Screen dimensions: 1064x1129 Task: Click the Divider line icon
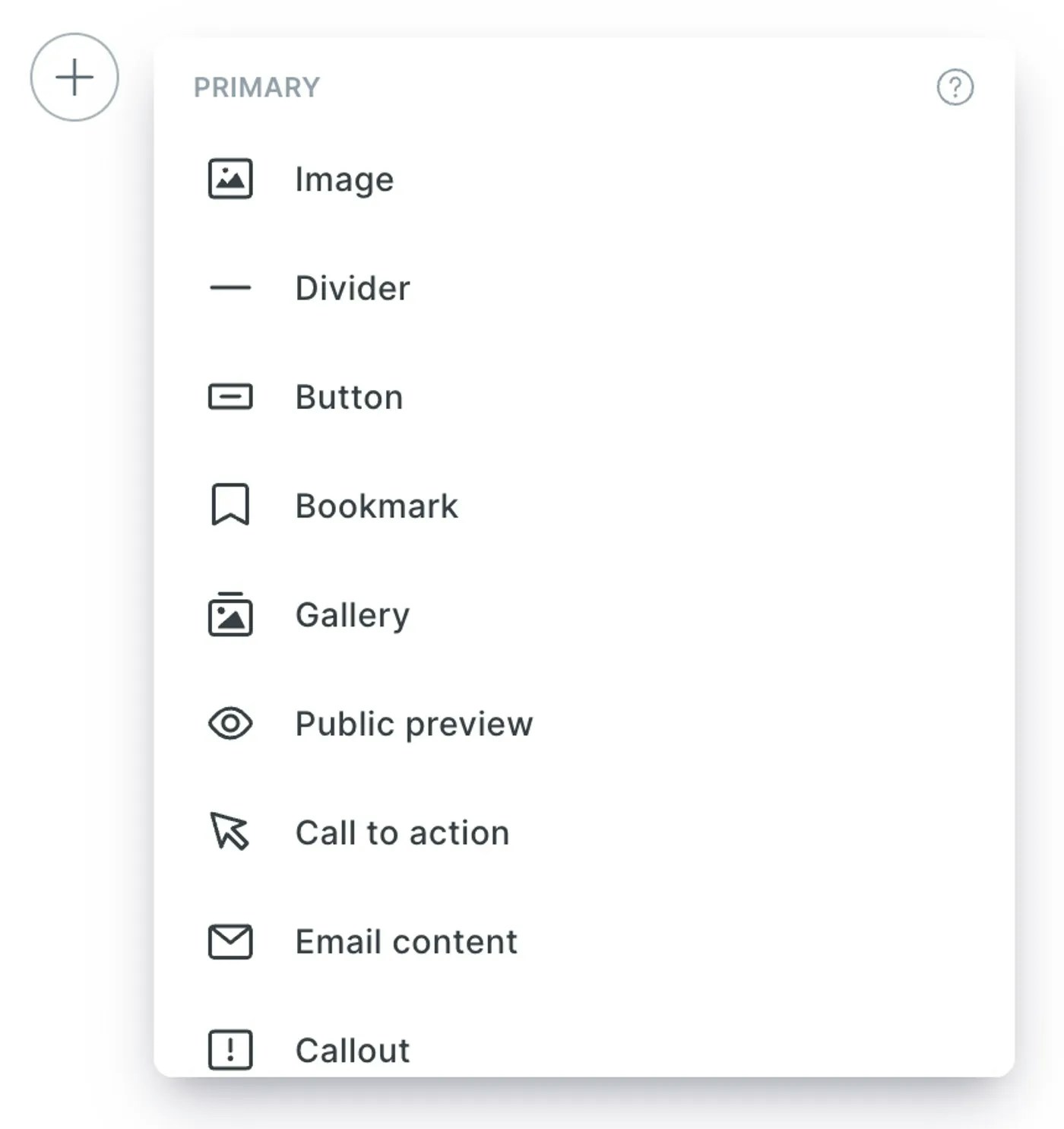point(230,287)
